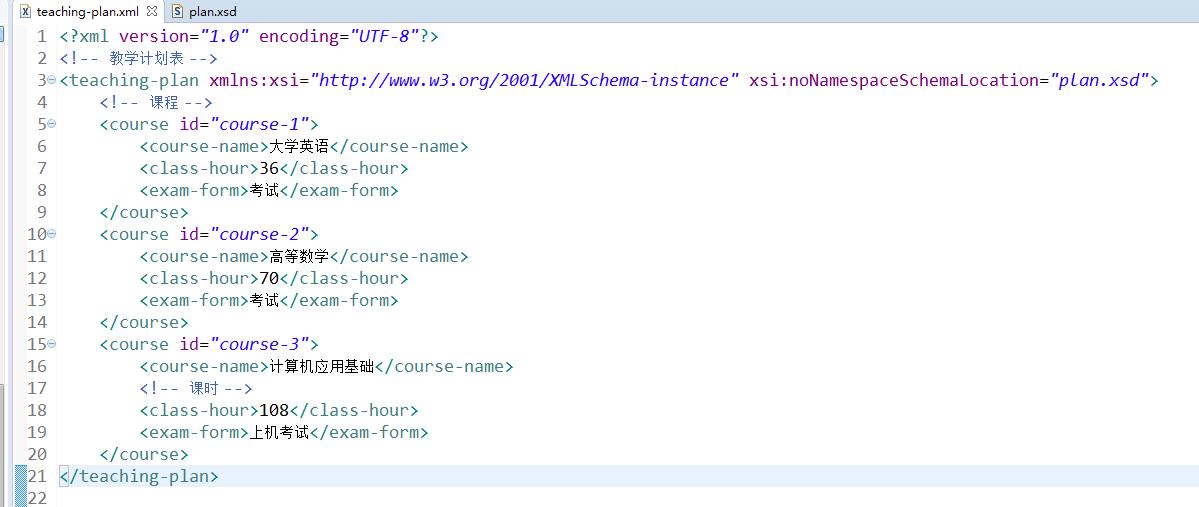
Task: Click line number 12 in the gutter
Action: (37, 278)
